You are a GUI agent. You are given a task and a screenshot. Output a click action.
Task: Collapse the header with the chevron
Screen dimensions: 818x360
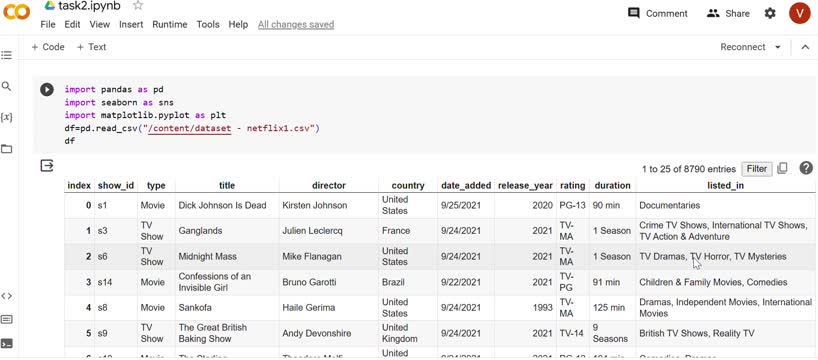805,47
